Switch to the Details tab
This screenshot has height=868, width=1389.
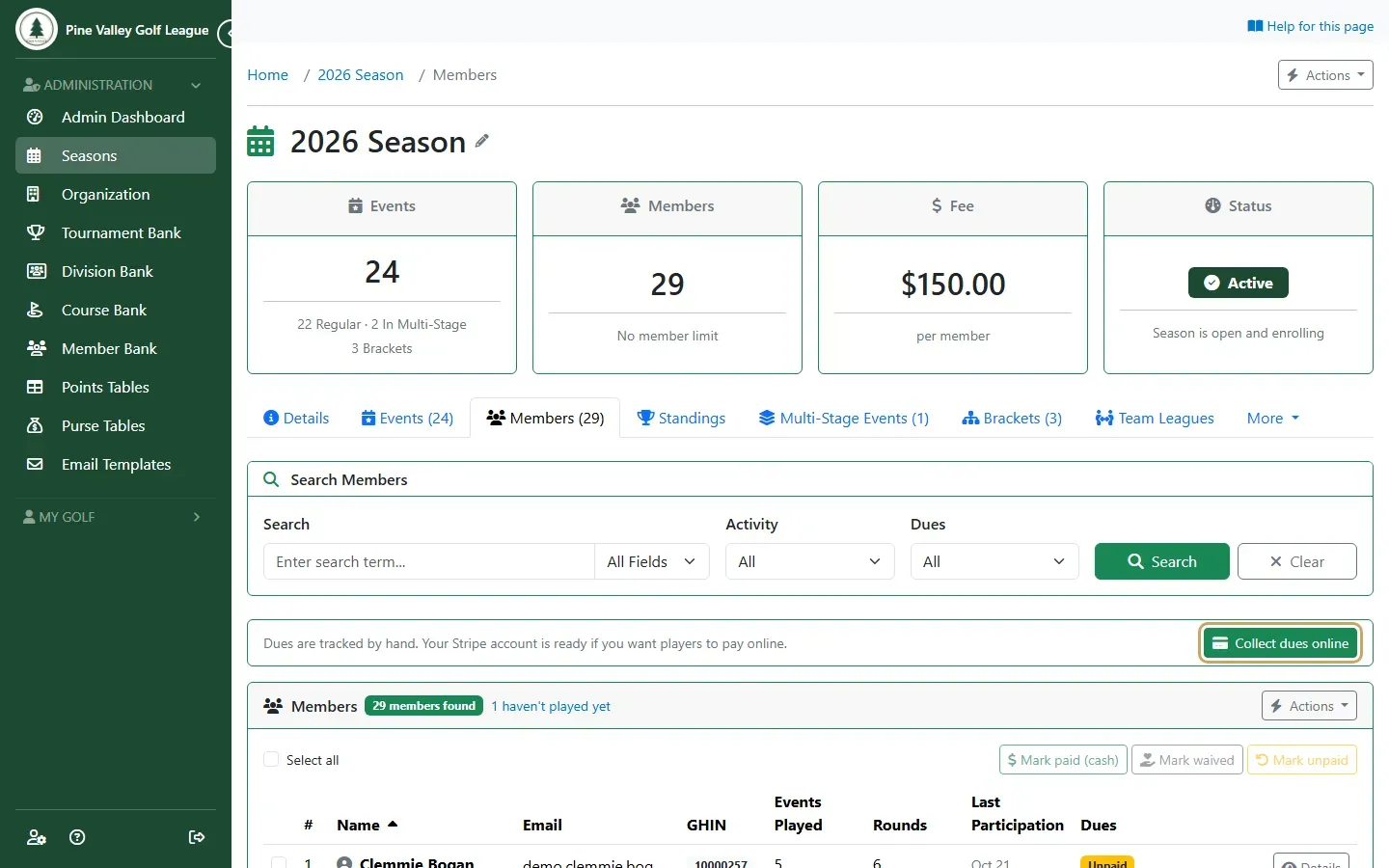click(296, 418)
